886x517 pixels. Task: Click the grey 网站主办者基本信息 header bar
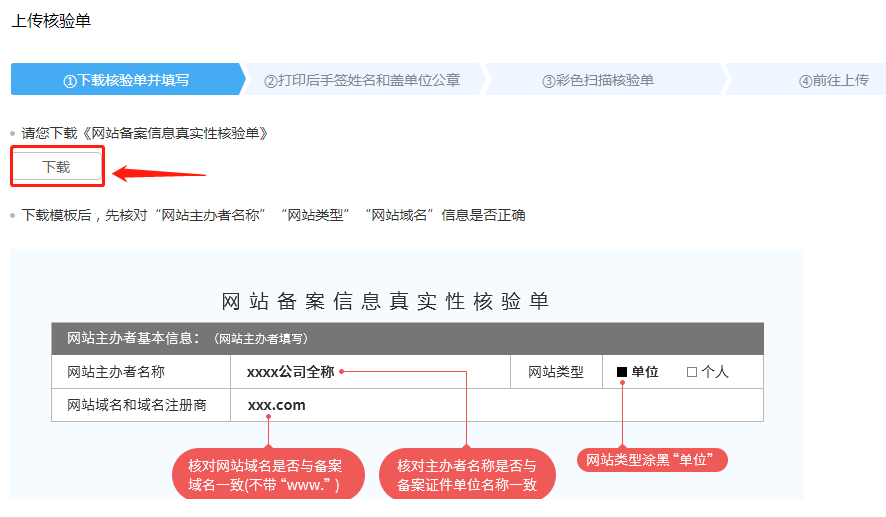pyautogui.click(x=407, y=338)
